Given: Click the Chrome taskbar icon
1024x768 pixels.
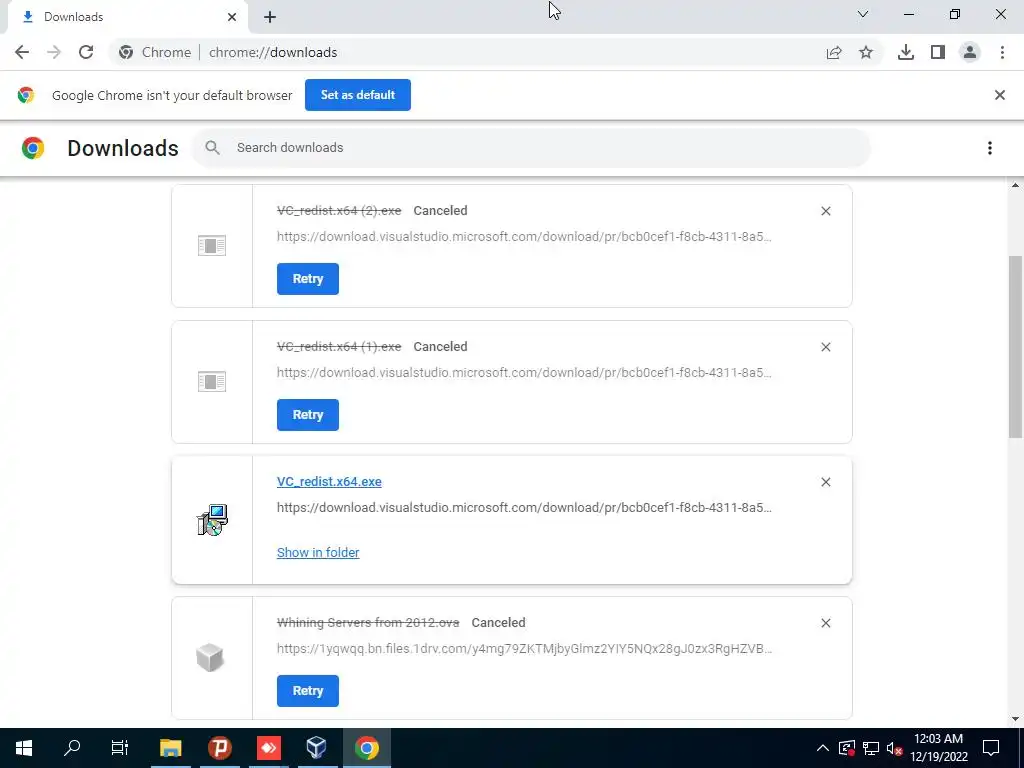Looking at the screenshot, I should [x=366, y=748].
